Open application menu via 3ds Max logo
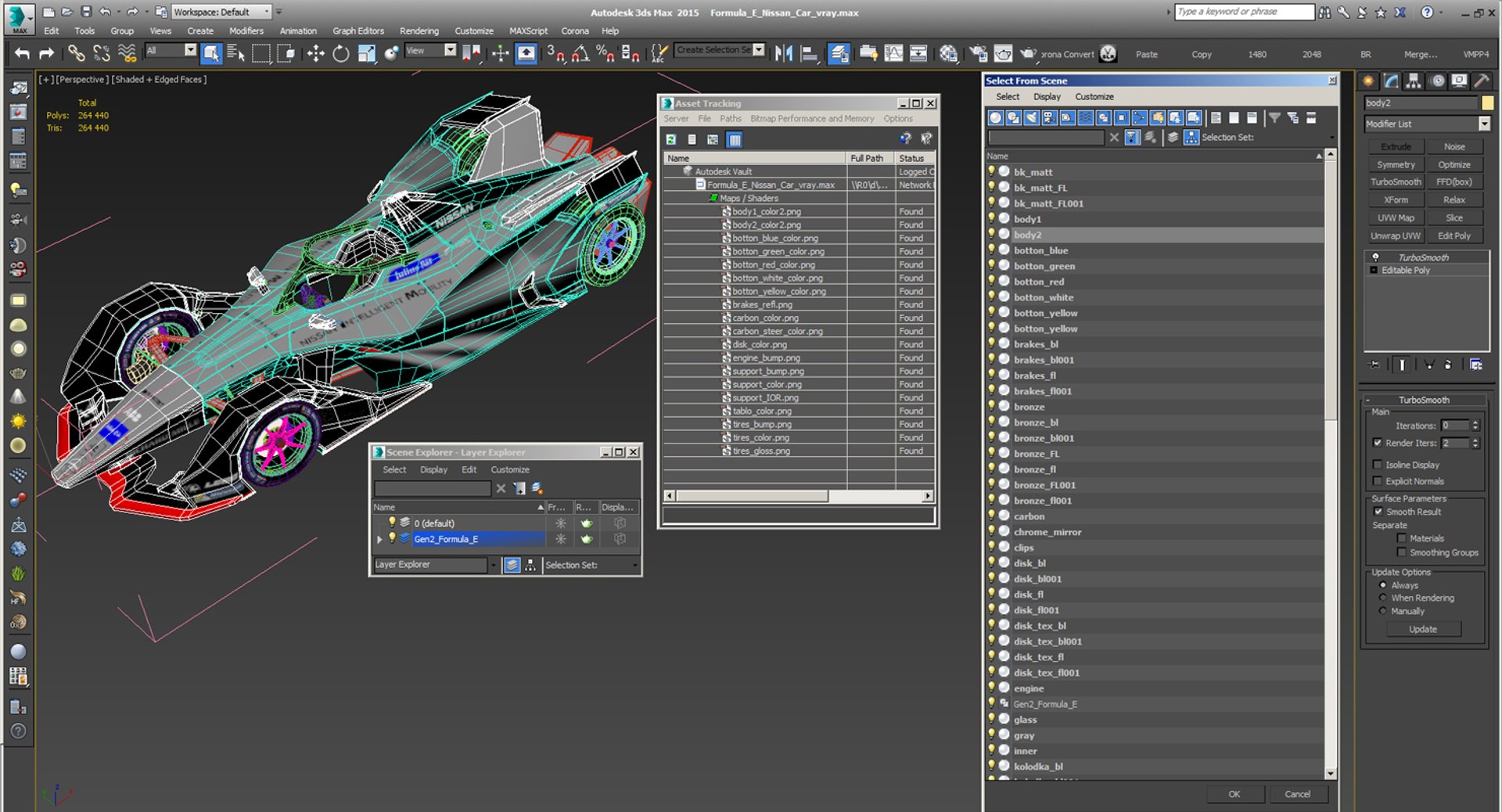This screenshot has width=1502, height=812. pyautogui.click(x=19, y=19)
